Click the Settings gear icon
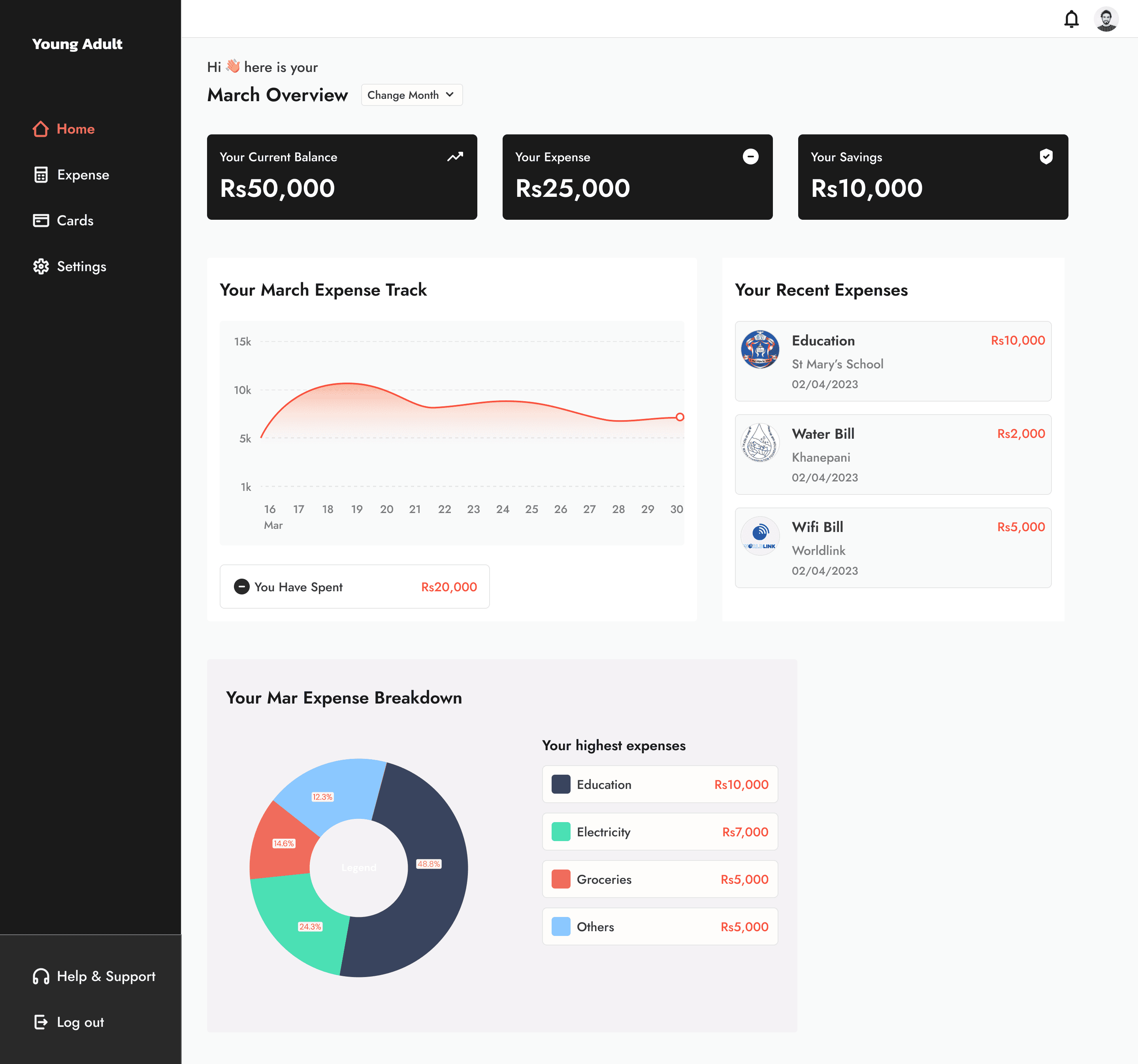Screen dimensions: 1138x1064 pyautogui.click(x=41, y=266)
